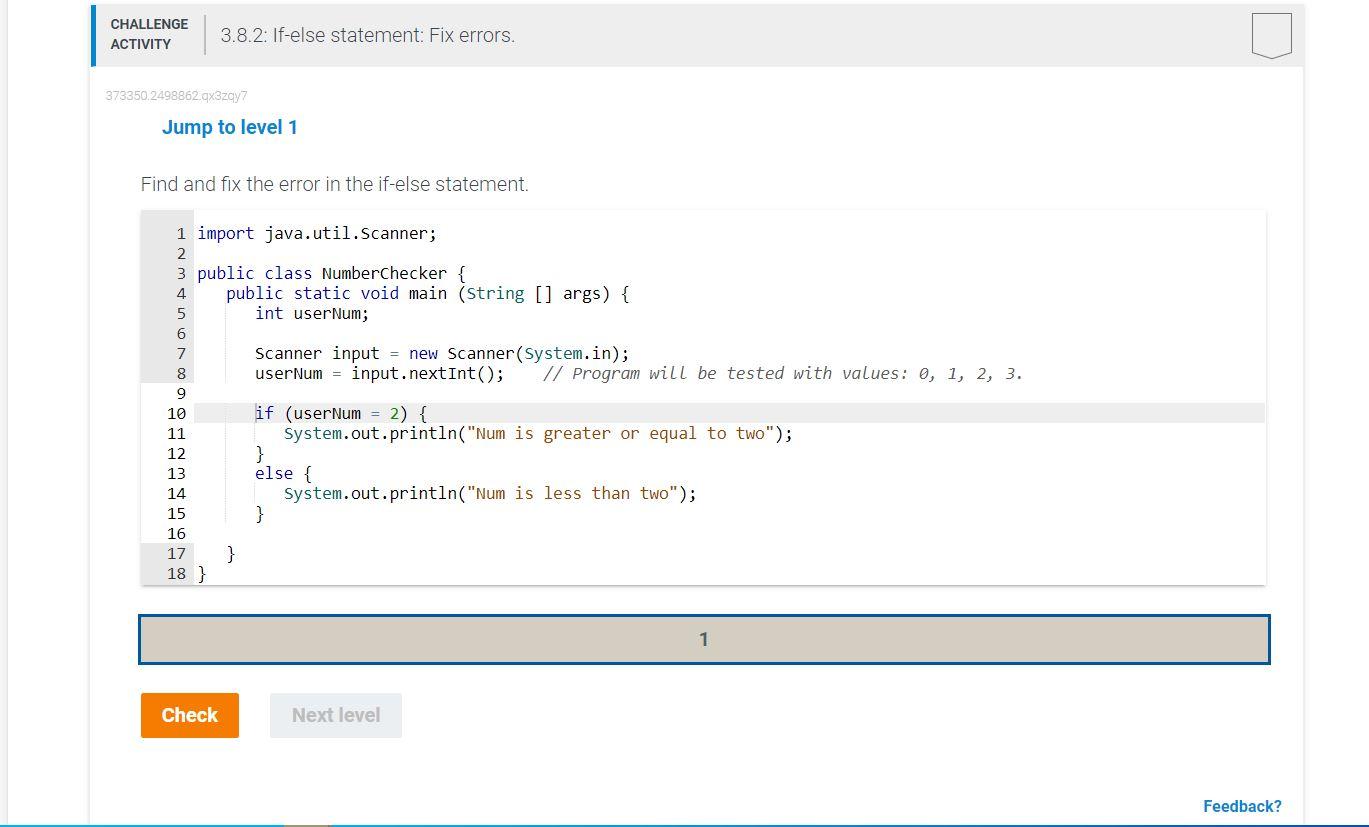Click the activity title 3.8.2 If-else statement

click(367, 35)
